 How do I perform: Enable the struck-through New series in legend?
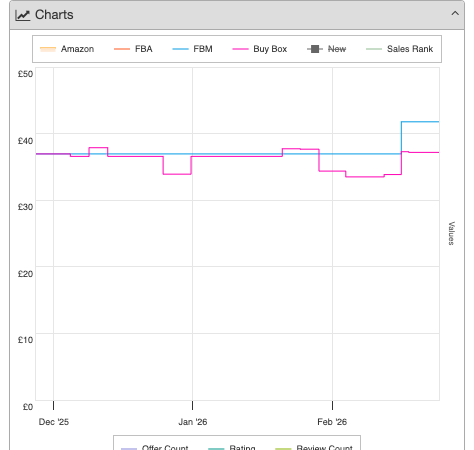coord(326,49)
